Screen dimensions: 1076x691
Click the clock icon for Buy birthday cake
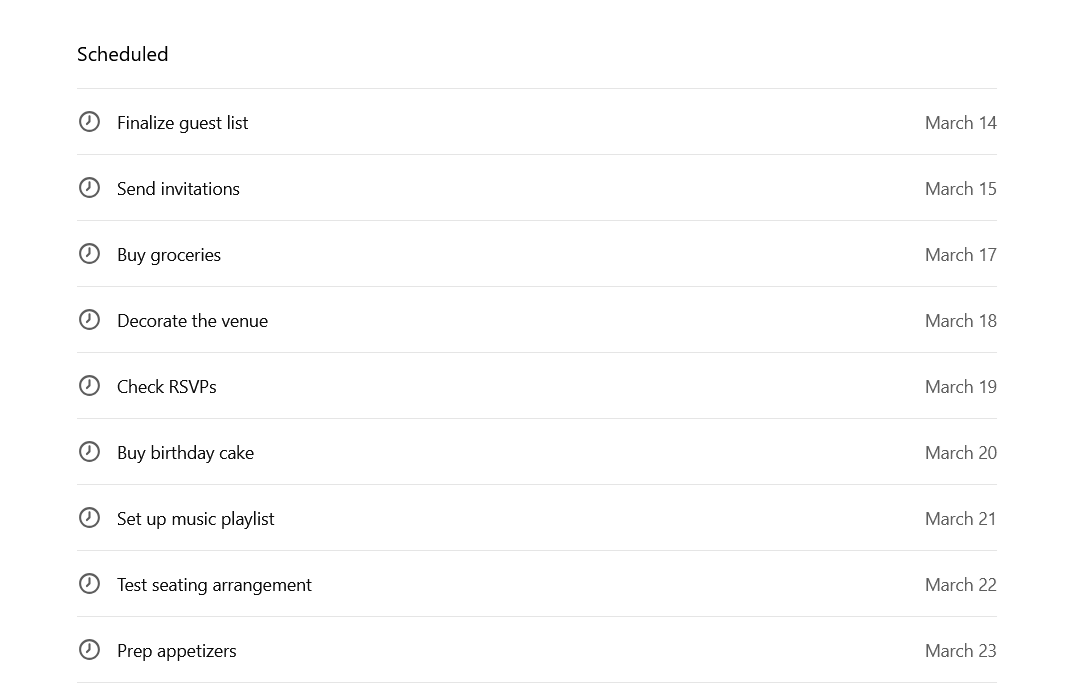[x=89, y=451]
